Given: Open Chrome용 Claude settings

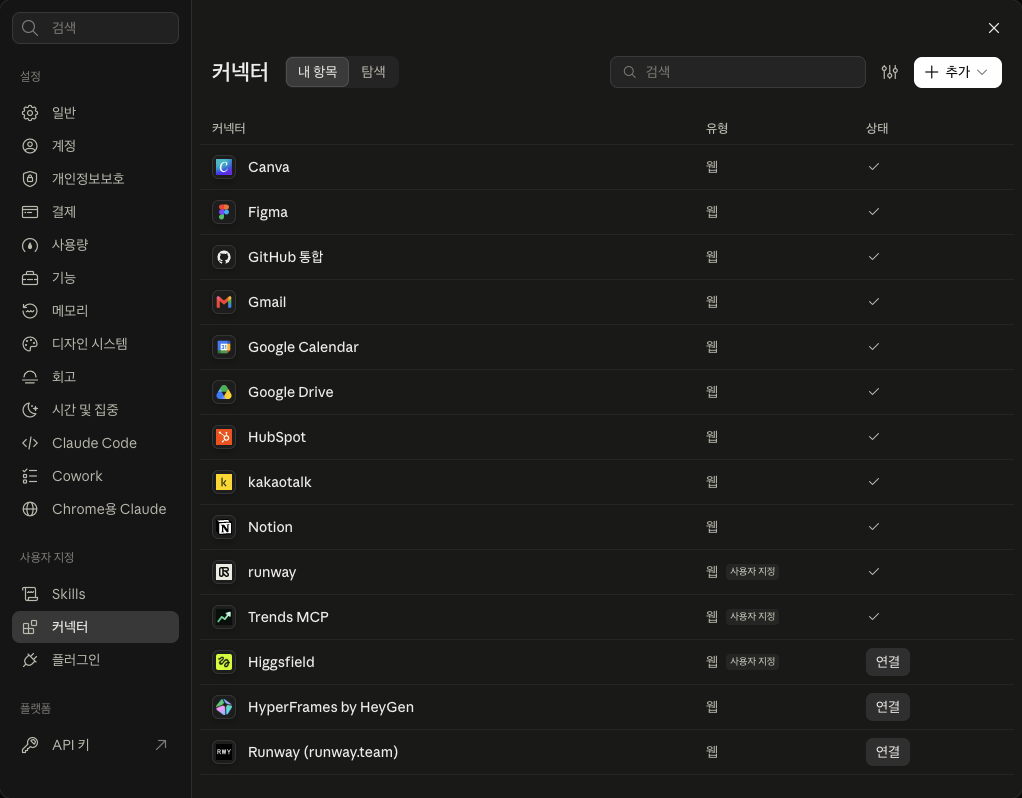Looking at the screenshot, I should [95, 509].
